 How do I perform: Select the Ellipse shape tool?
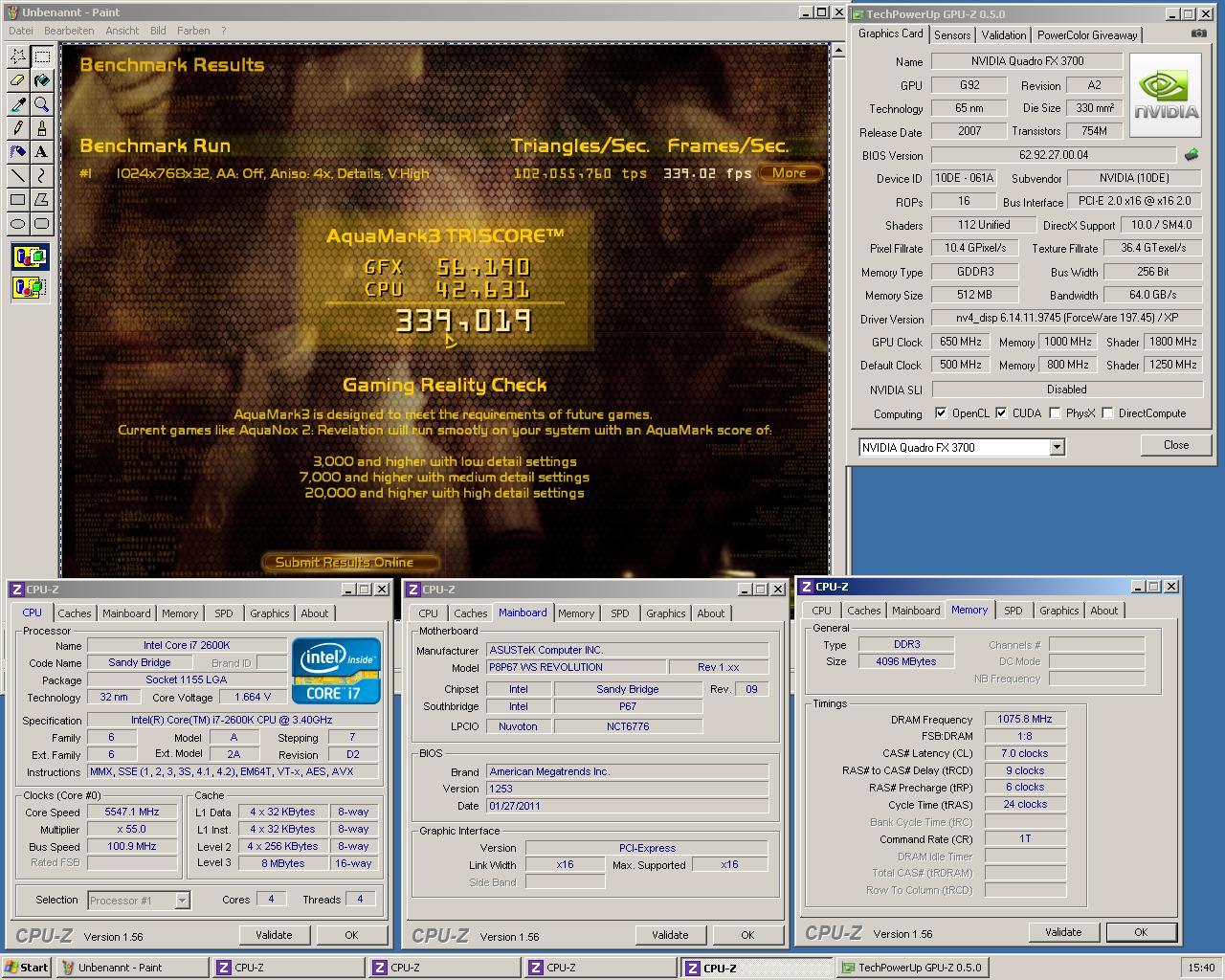tap(17, 224)
